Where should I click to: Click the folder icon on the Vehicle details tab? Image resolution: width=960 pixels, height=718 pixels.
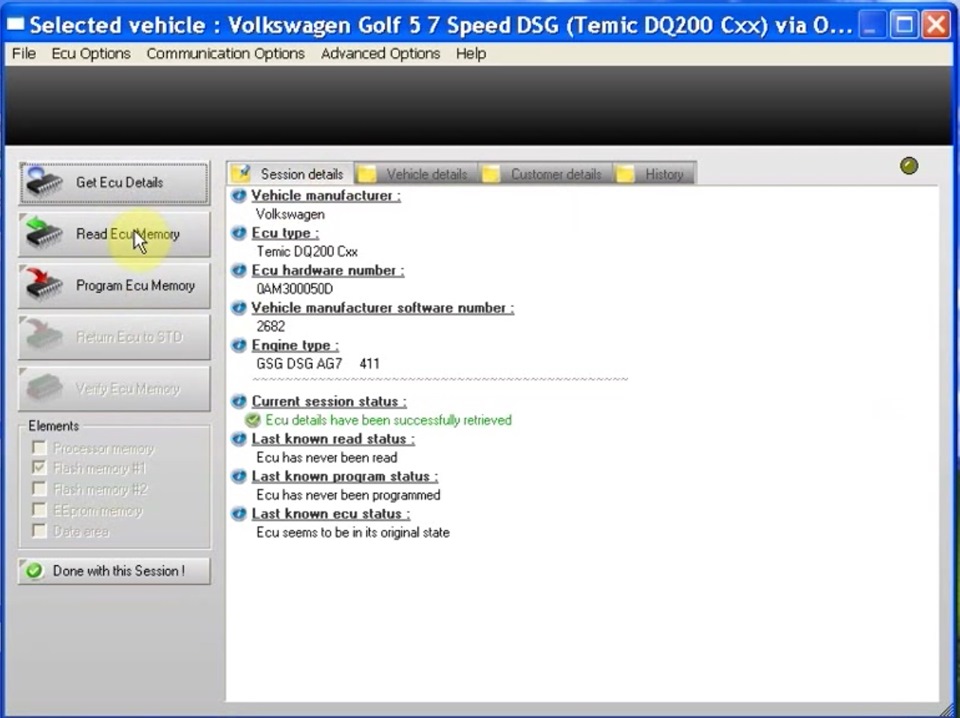pyautogui.click(x=367, y=174)
